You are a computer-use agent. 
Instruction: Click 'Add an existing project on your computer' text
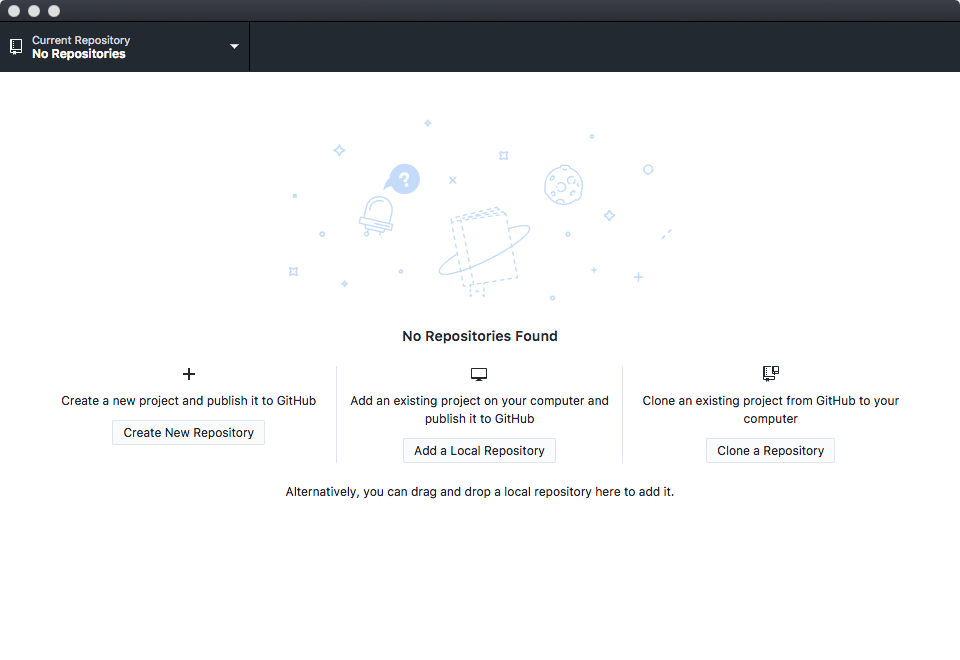pyautogui.click(x=479, y=410)
